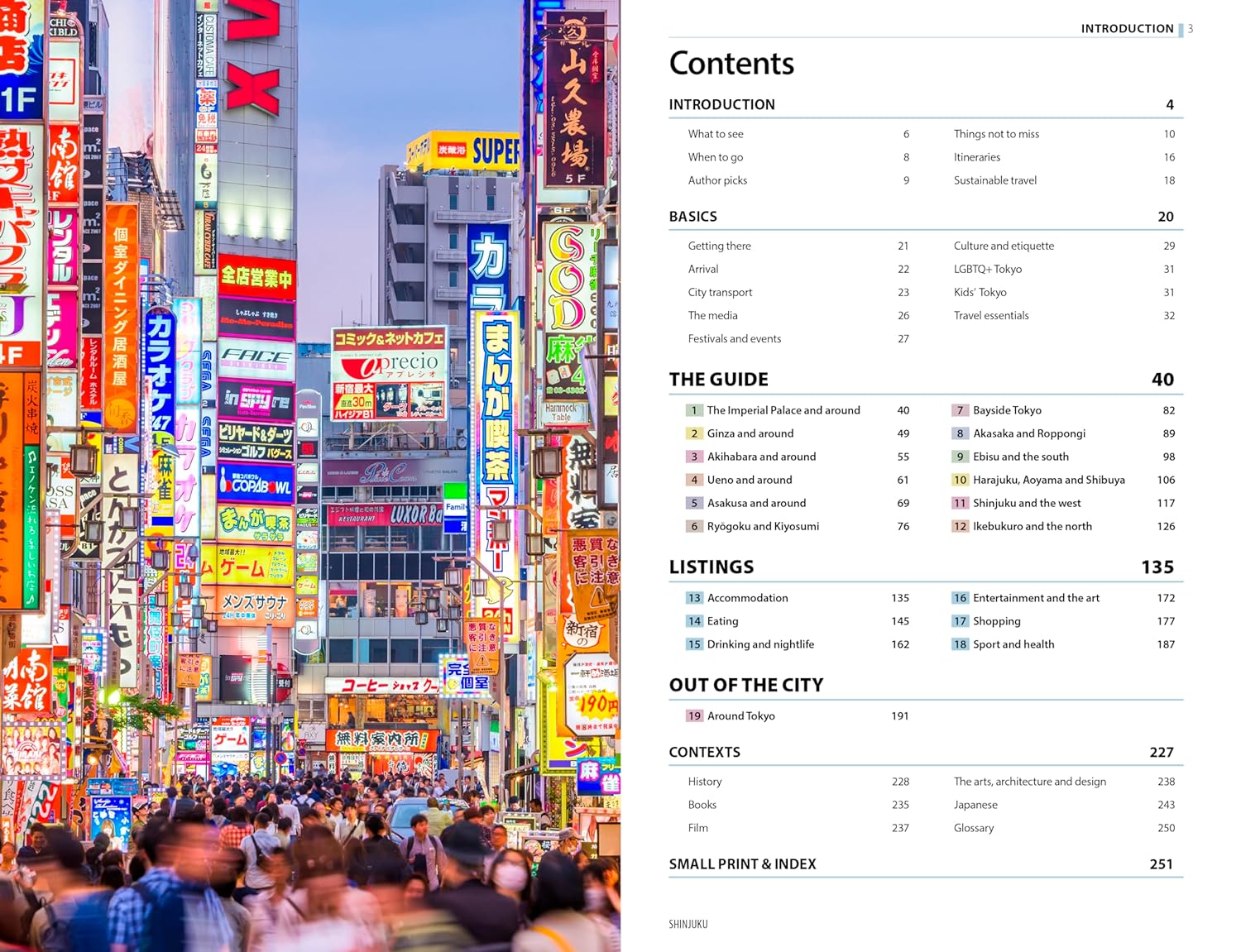Open the Akihabara and around chapter entry

[761, 457]
